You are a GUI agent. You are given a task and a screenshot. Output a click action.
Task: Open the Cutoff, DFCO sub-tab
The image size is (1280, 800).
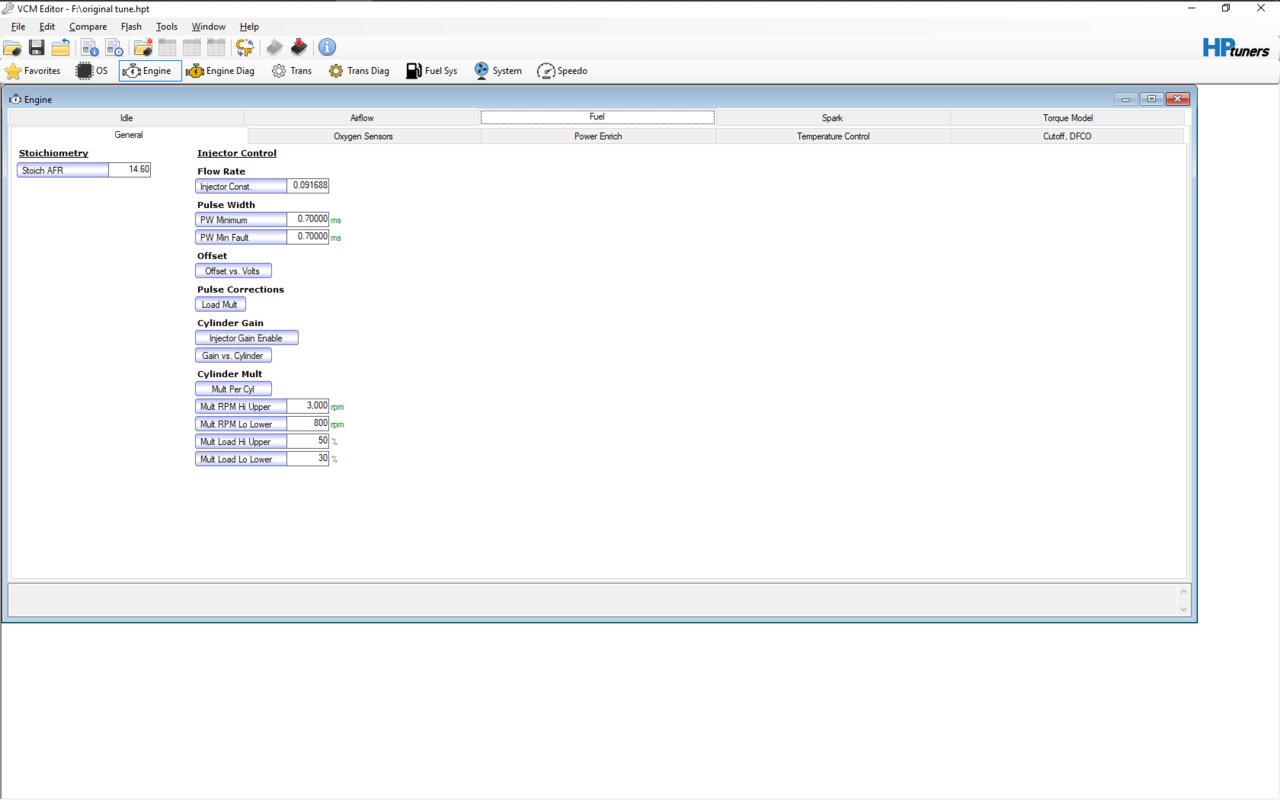(1068, 136)
